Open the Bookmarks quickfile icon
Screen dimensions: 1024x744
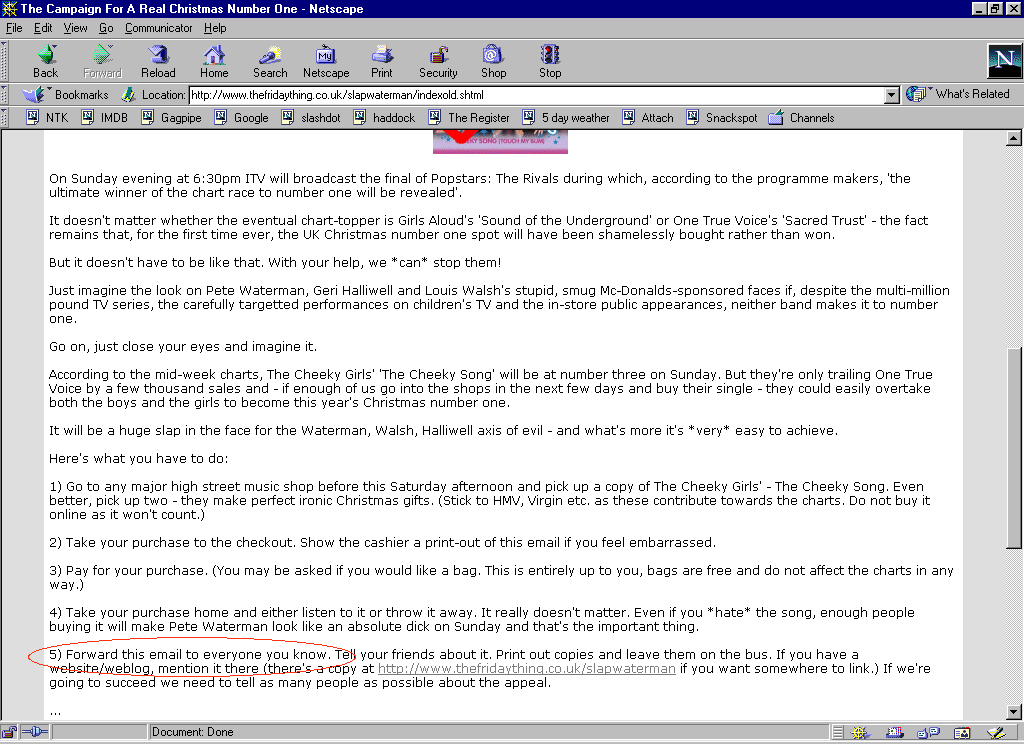click(33, 95)
